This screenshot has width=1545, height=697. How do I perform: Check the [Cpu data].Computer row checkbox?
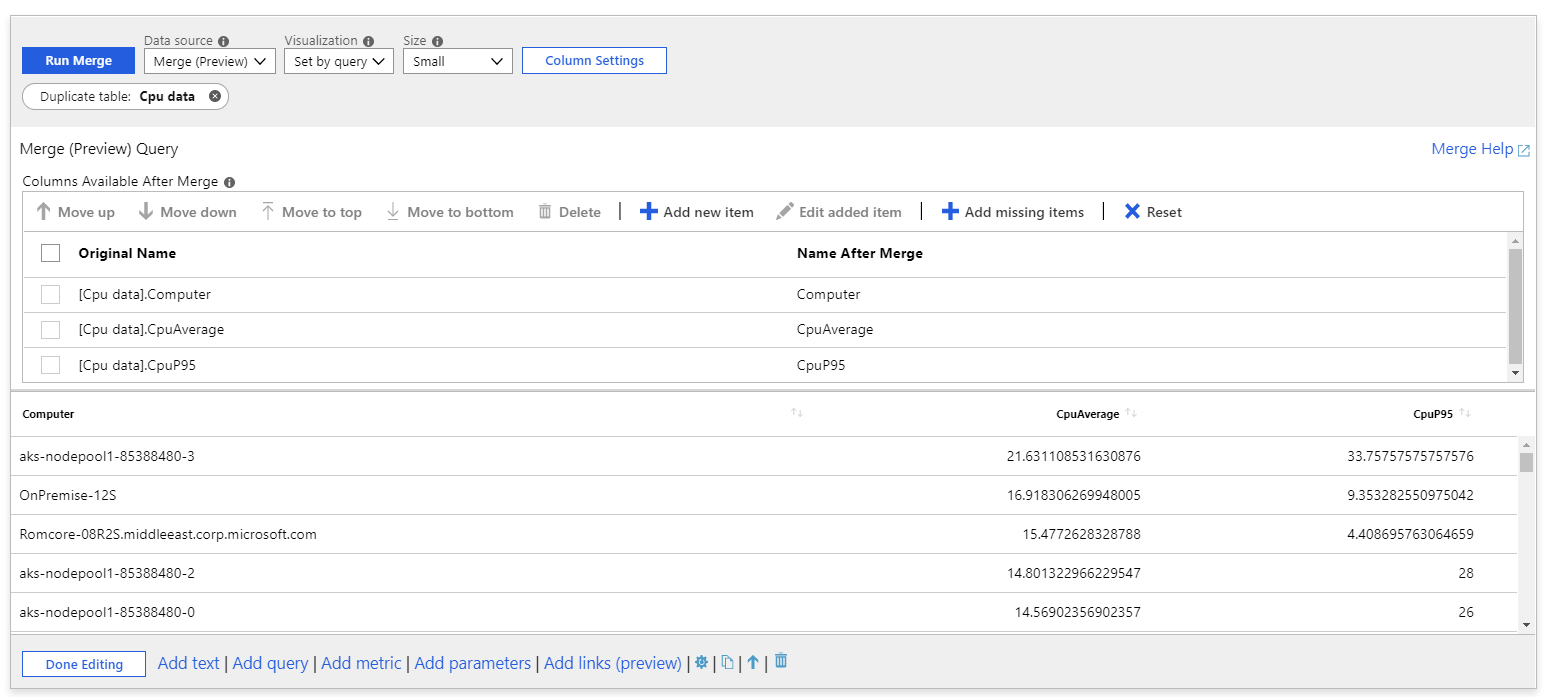[51, 294]
